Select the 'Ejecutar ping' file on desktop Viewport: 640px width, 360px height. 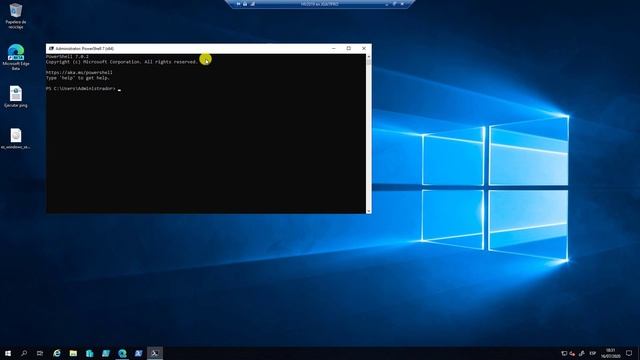click(x=16, y=97)
